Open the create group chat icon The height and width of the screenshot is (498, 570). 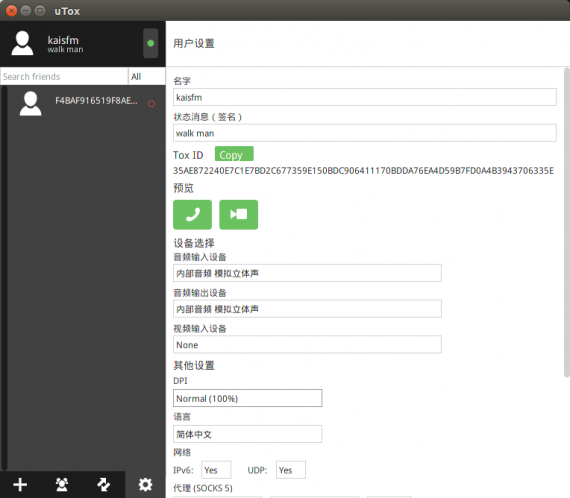coord(62,485)
